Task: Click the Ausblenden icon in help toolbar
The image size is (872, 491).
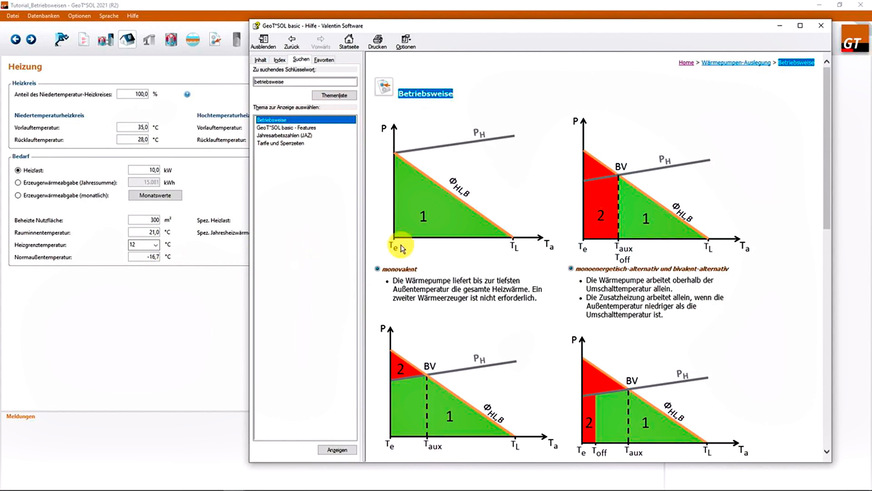Action: click(x=263, y=40)
